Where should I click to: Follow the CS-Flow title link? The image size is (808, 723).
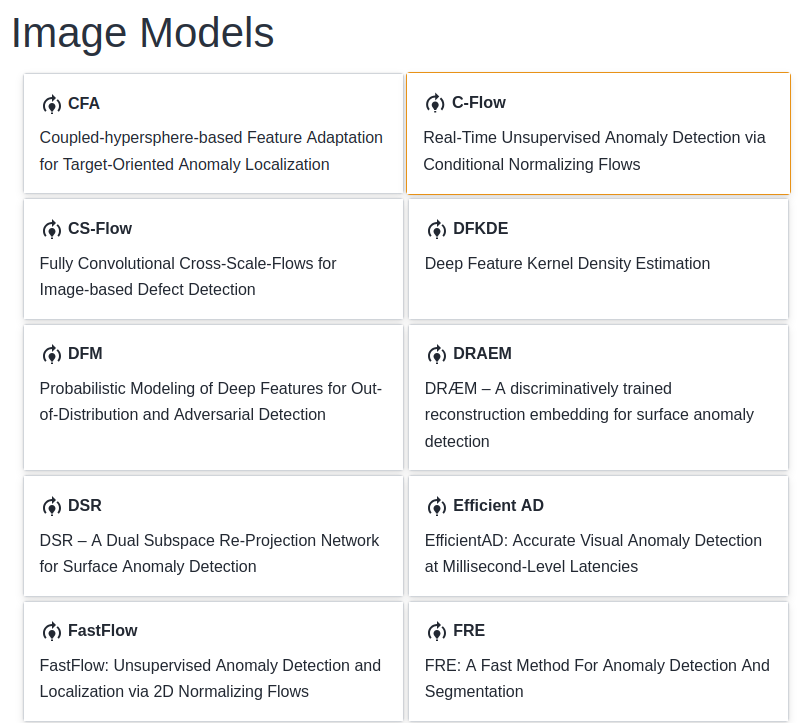[x=100, y=229]
